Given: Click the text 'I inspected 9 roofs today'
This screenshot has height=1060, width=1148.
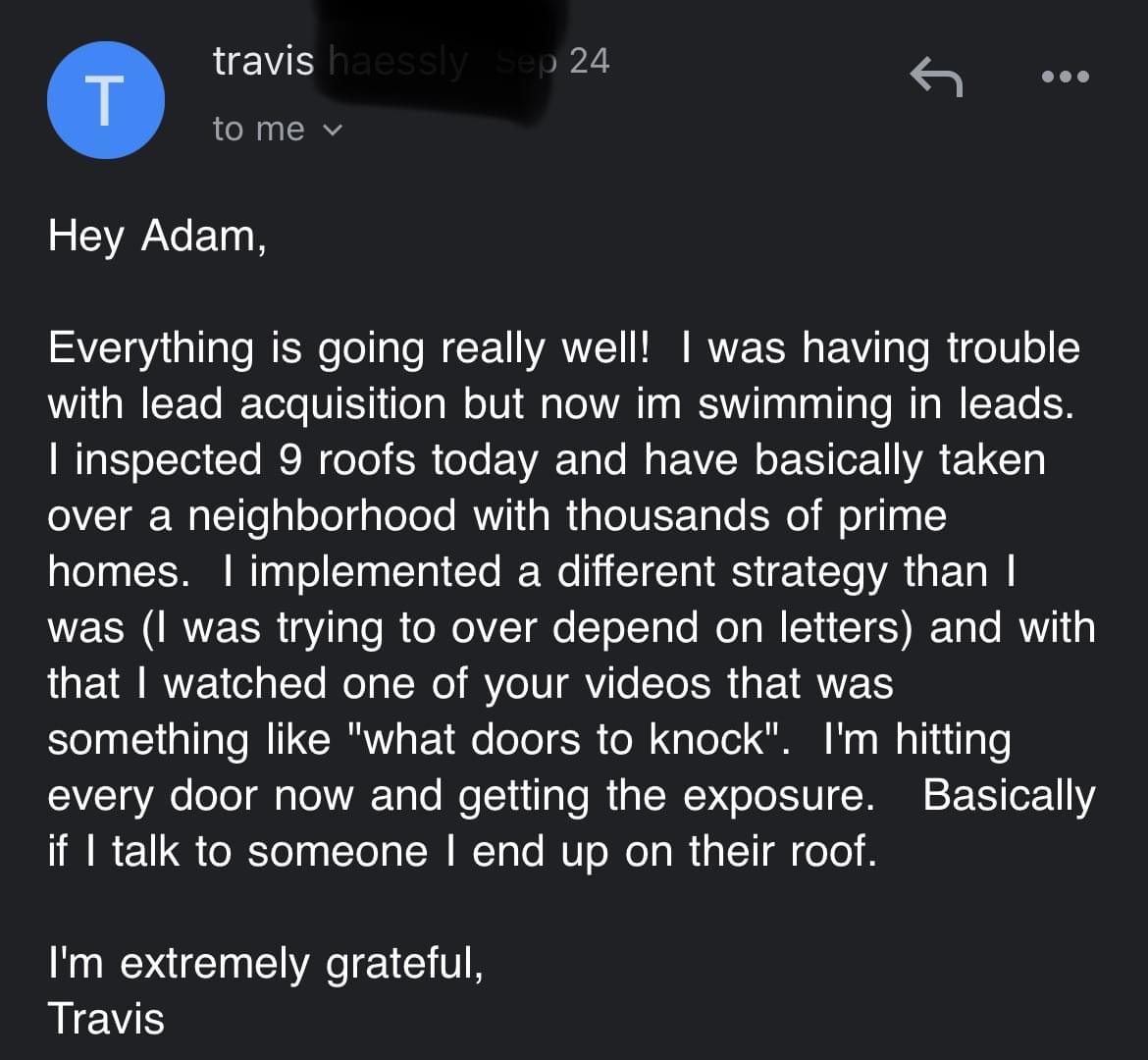Looking at the screenshot, I should point(292,460).
